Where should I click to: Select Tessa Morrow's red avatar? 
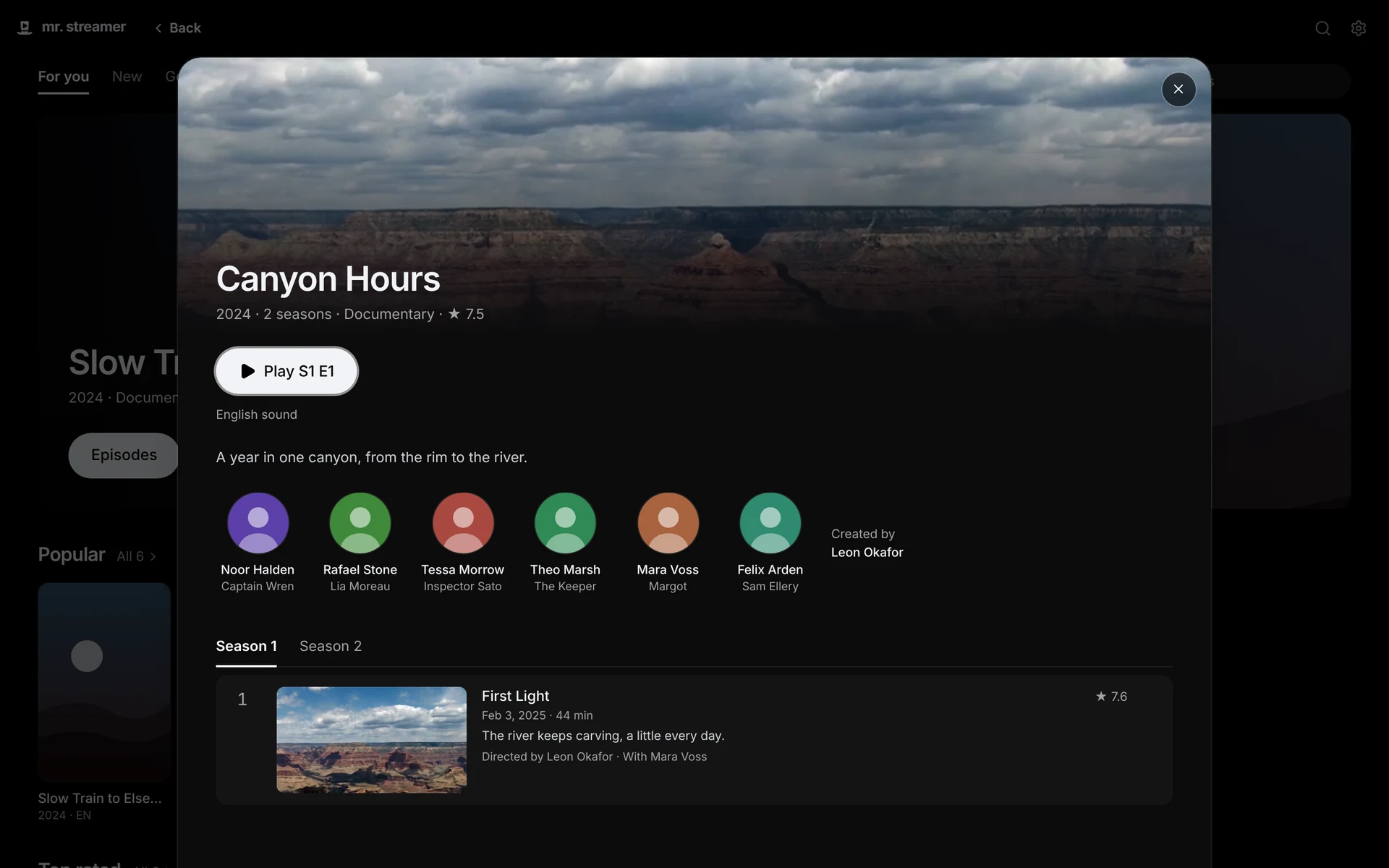[x=463, y=523]
